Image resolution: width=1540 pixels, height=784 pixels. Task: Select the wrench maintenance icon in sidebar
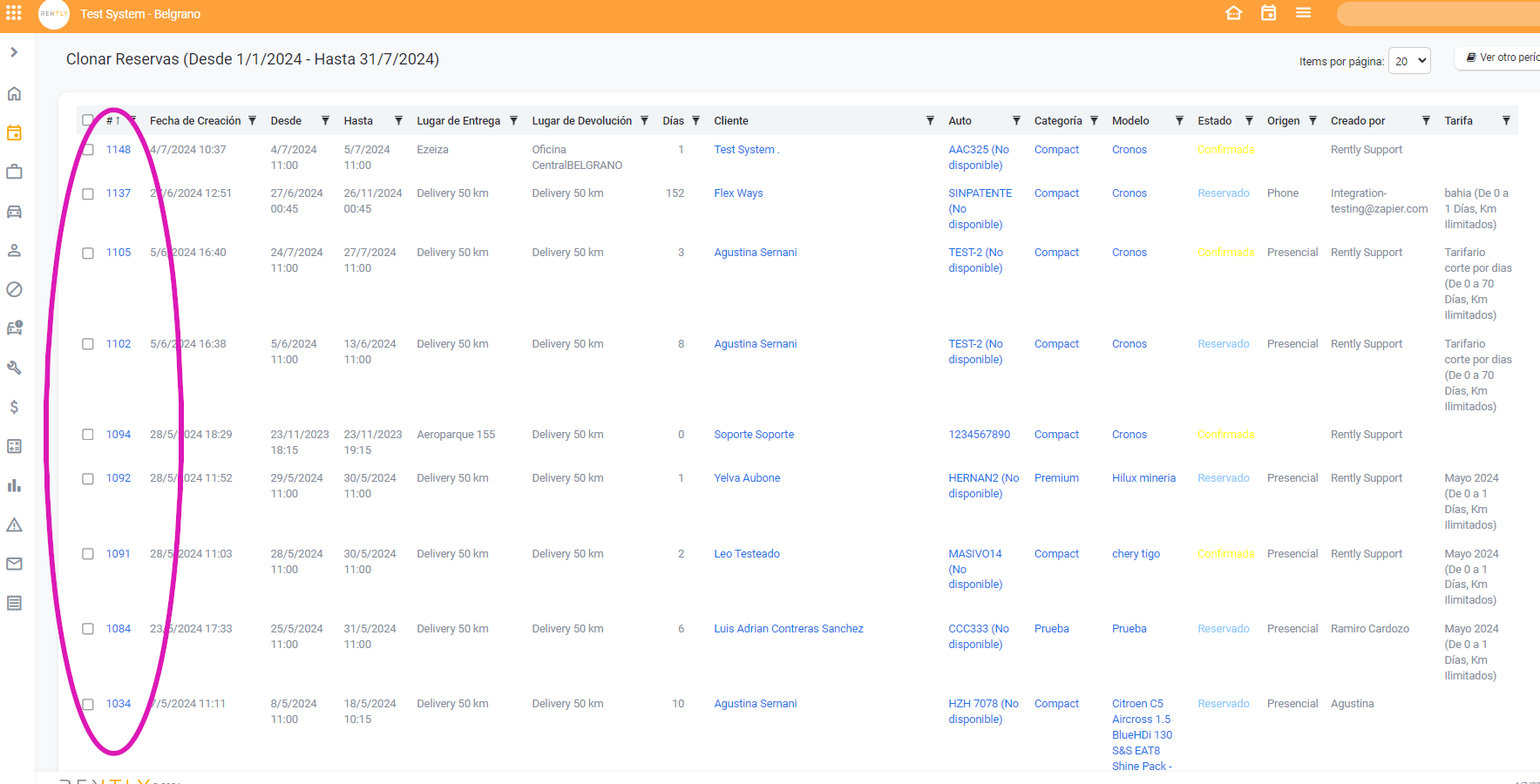click(x=14, y=368)
